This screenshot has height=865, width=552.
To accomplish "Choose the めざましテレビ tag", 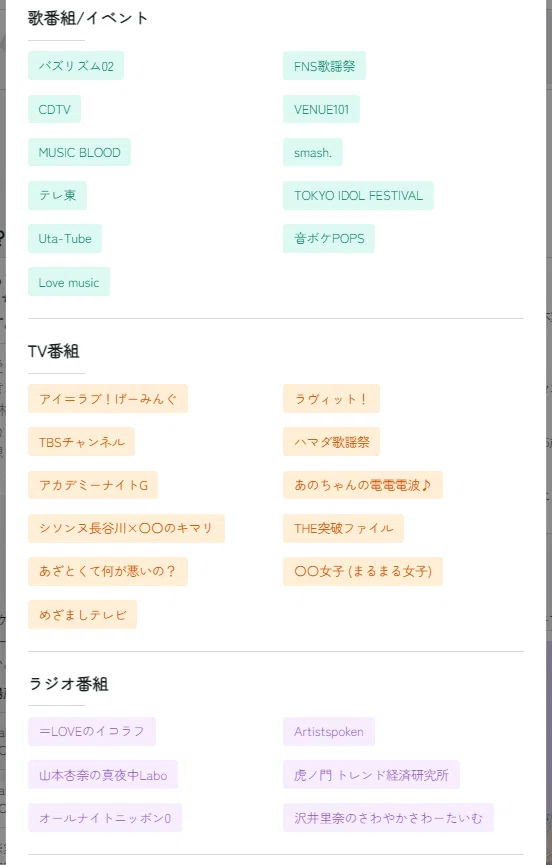I will click(83, 615).
